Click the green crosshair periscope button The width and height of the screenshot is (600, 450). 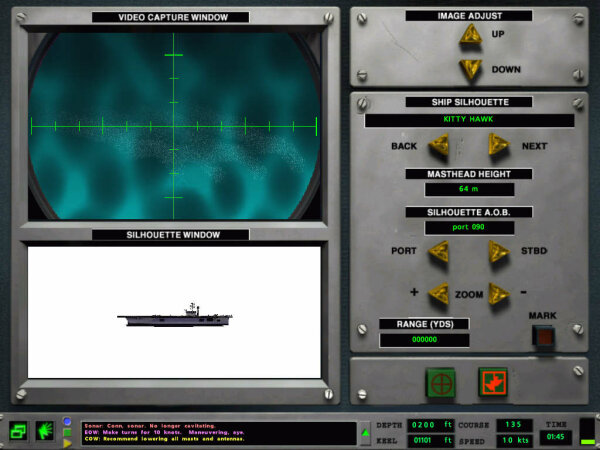pyautogui.click(x=441, y=381)
